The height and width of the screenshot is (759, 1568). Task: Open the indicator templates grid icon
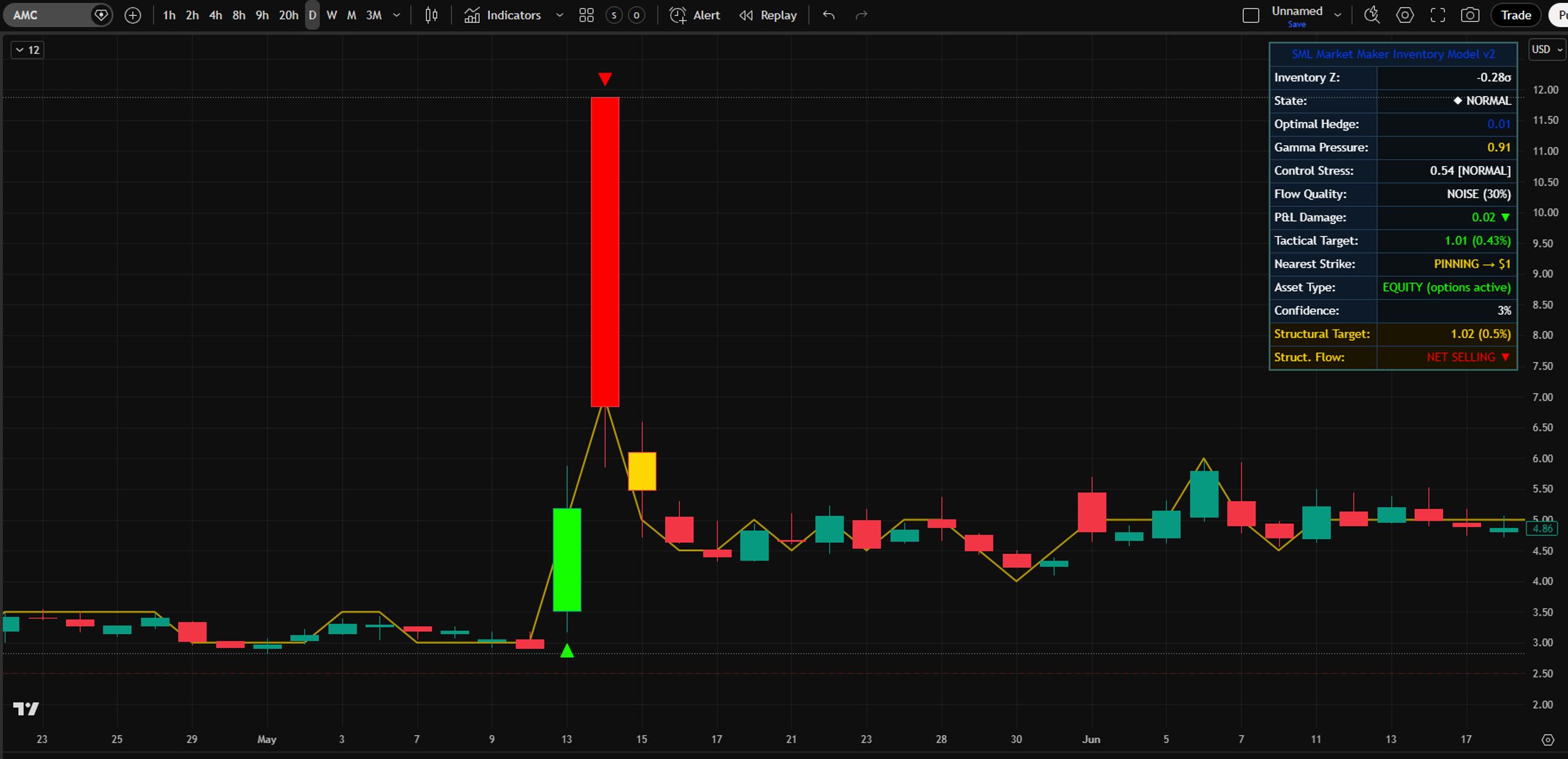[x=586, y=15]
